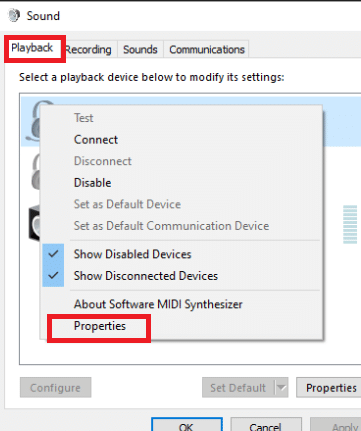The width and height of the screenshot is (361, 431).
Task: Click the Properties button below device list
Action: [329, 387]
